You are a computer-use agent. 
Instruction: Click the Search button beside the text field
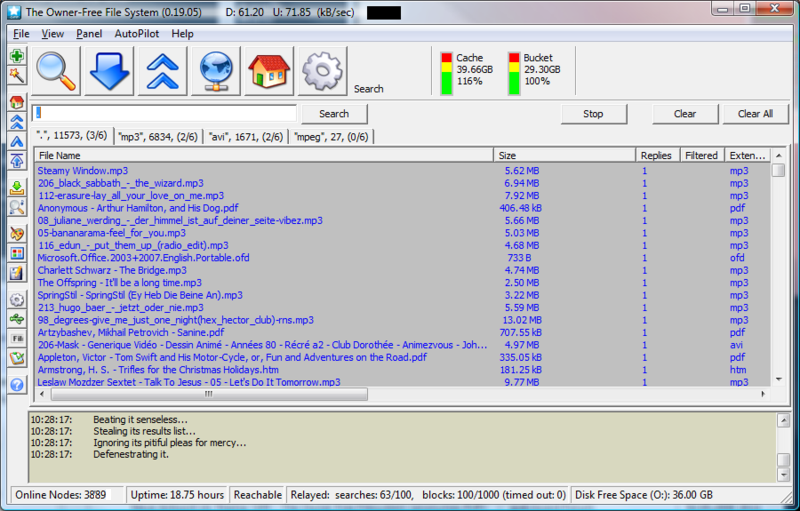[334, 114]
